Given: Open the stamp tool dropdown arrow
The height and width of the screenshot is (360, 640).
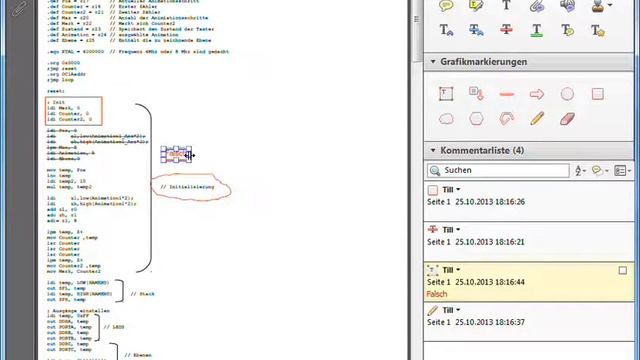Looking at the screenshot, I should 610,5.
